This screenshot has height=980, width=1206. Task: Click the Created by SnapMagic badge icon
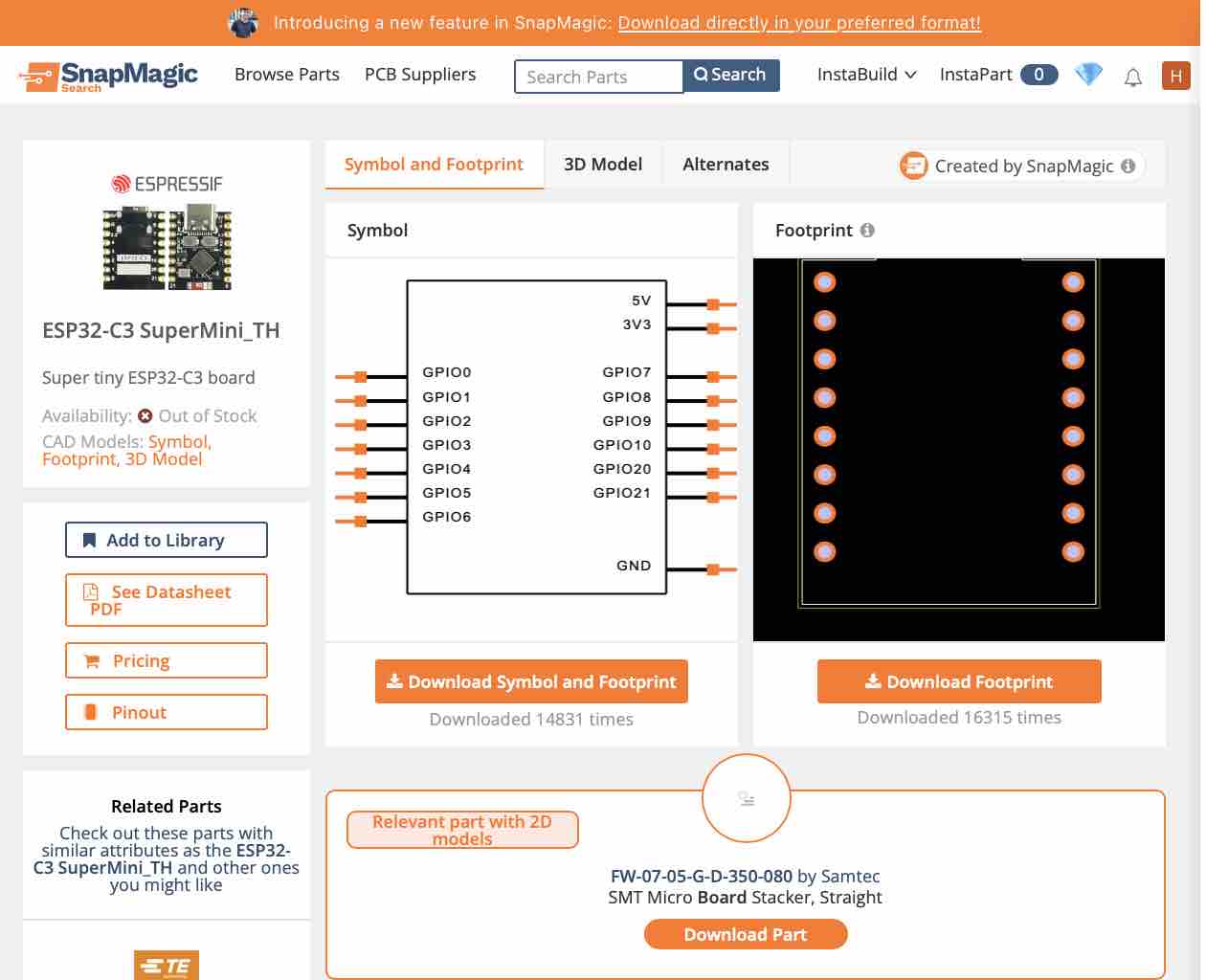pos(913,166)
